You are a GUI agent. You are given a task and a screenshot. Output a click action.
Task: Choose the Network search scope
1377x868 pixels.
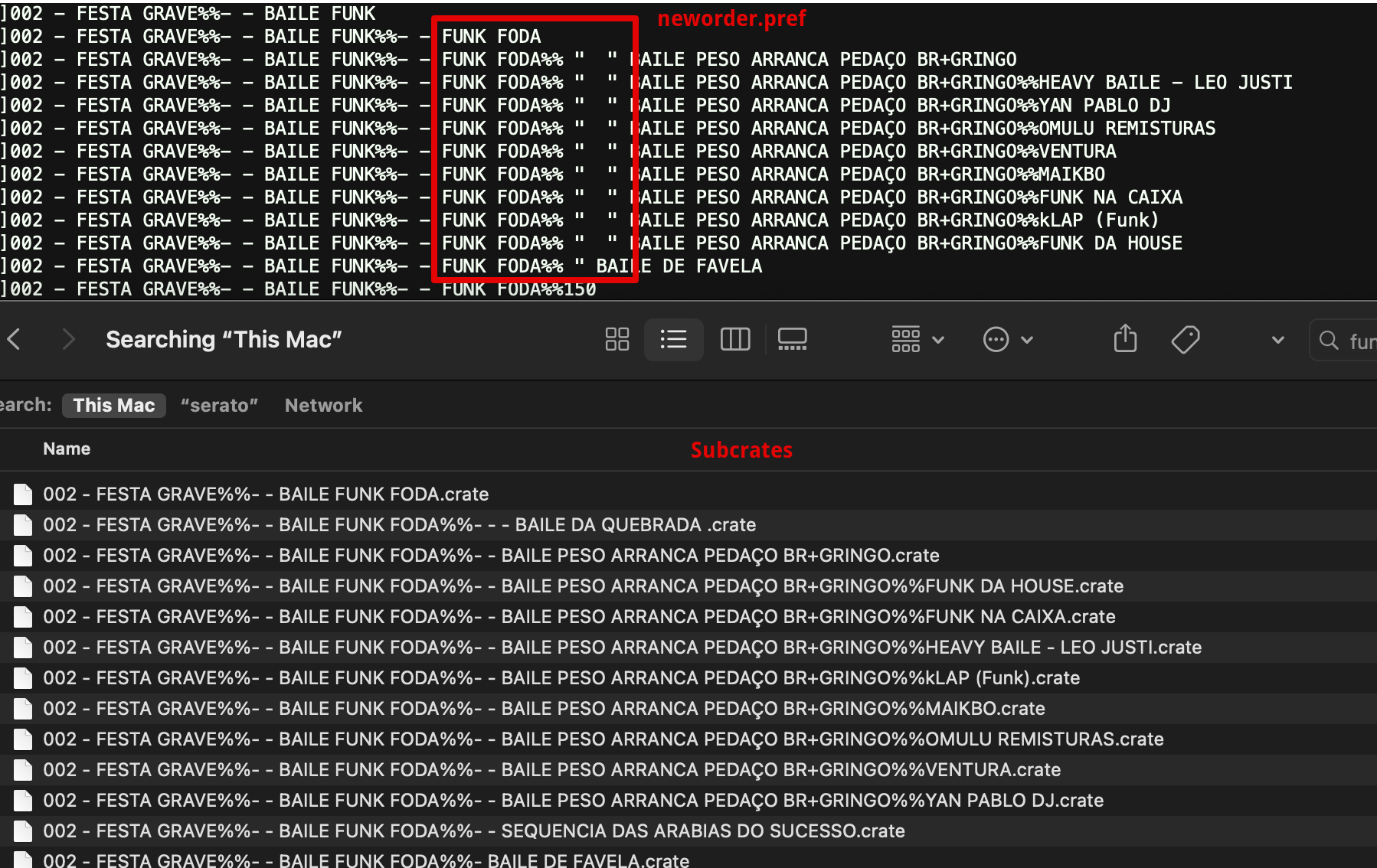tap(323, 405)
